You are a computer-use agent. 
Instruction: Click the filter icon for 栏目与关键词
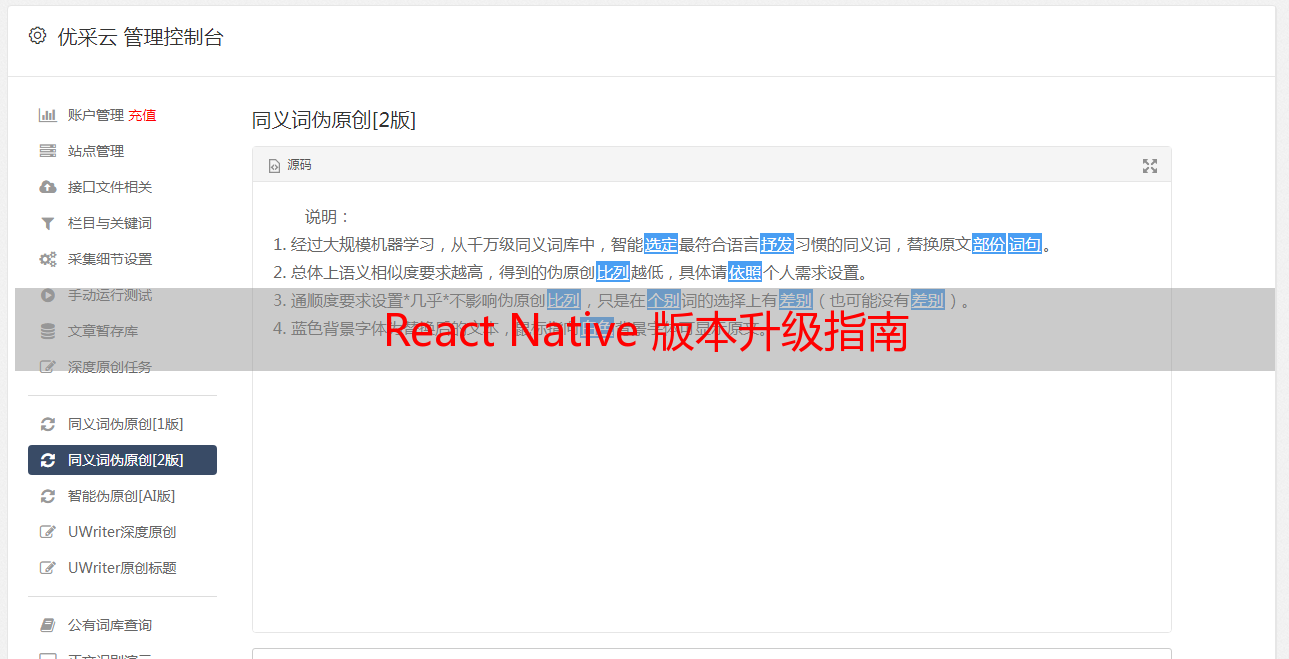pos(47,223)
